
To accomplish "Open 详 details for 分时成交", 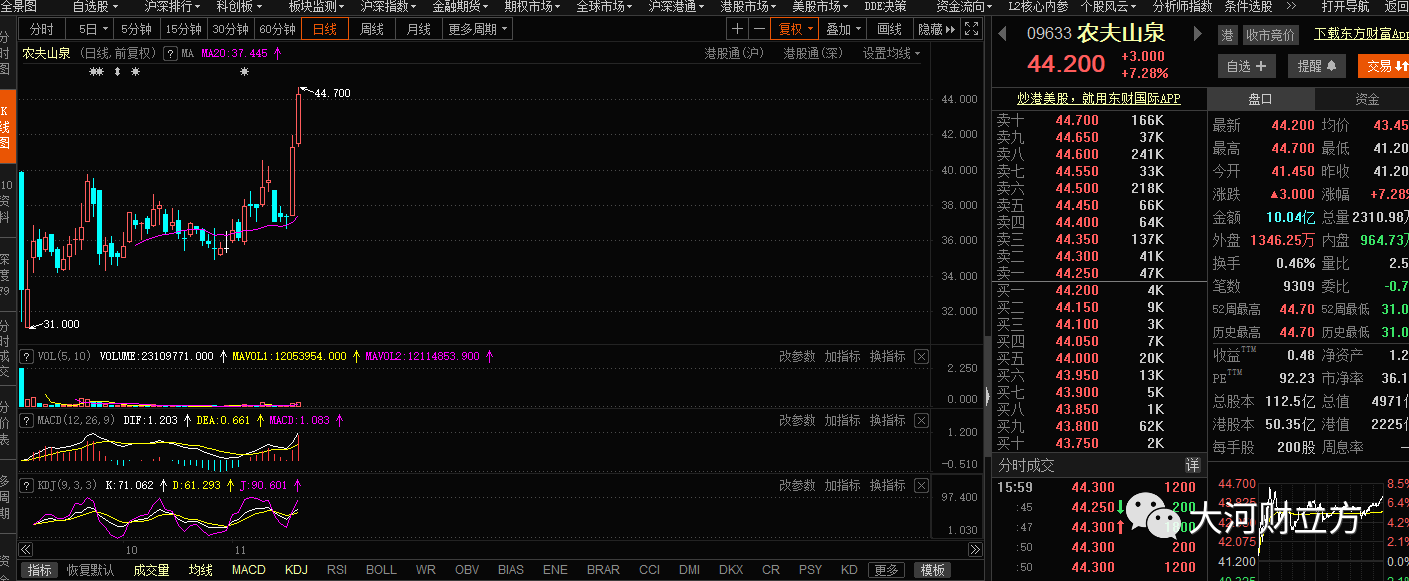I will (1192, 465).
